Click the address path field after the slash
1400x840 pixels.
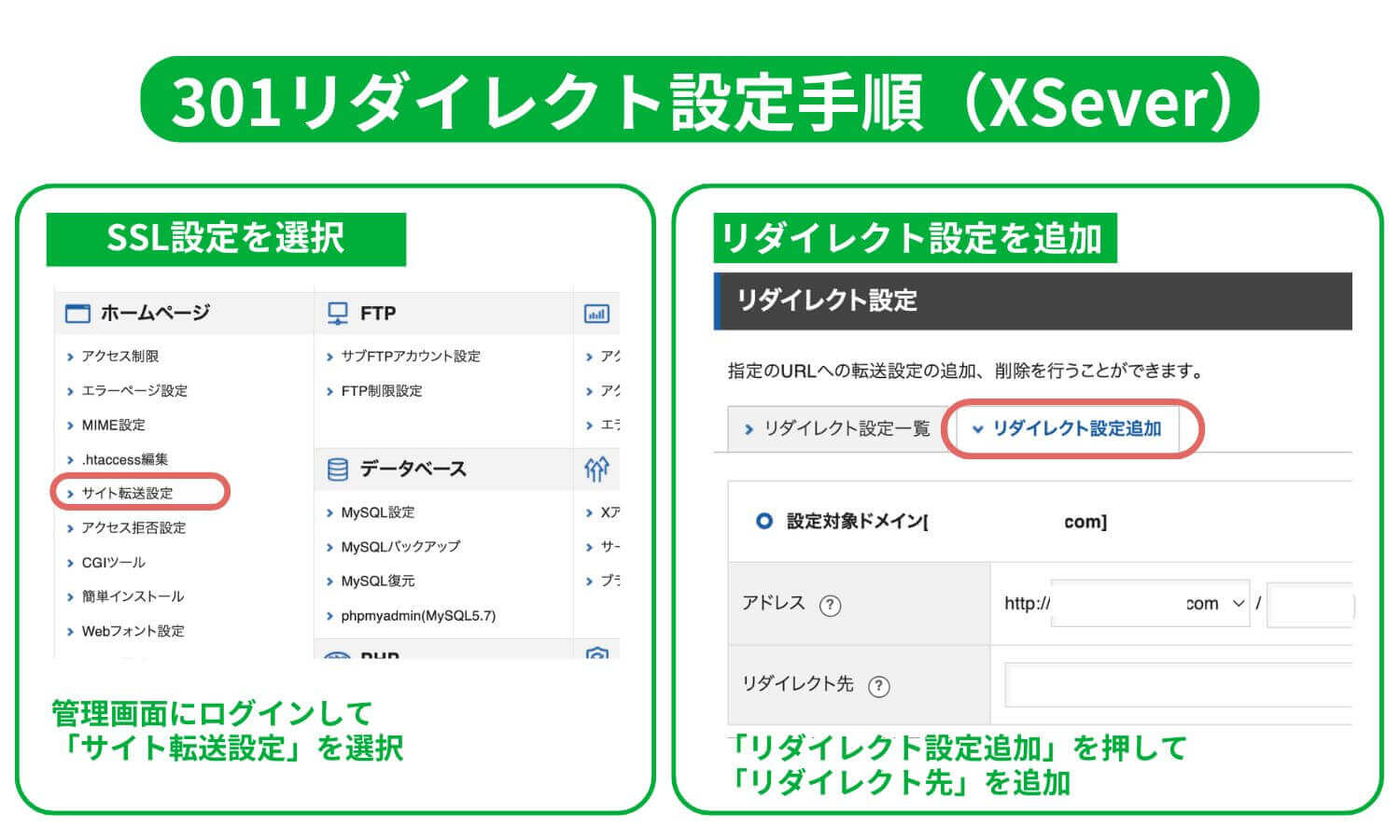1309,605
